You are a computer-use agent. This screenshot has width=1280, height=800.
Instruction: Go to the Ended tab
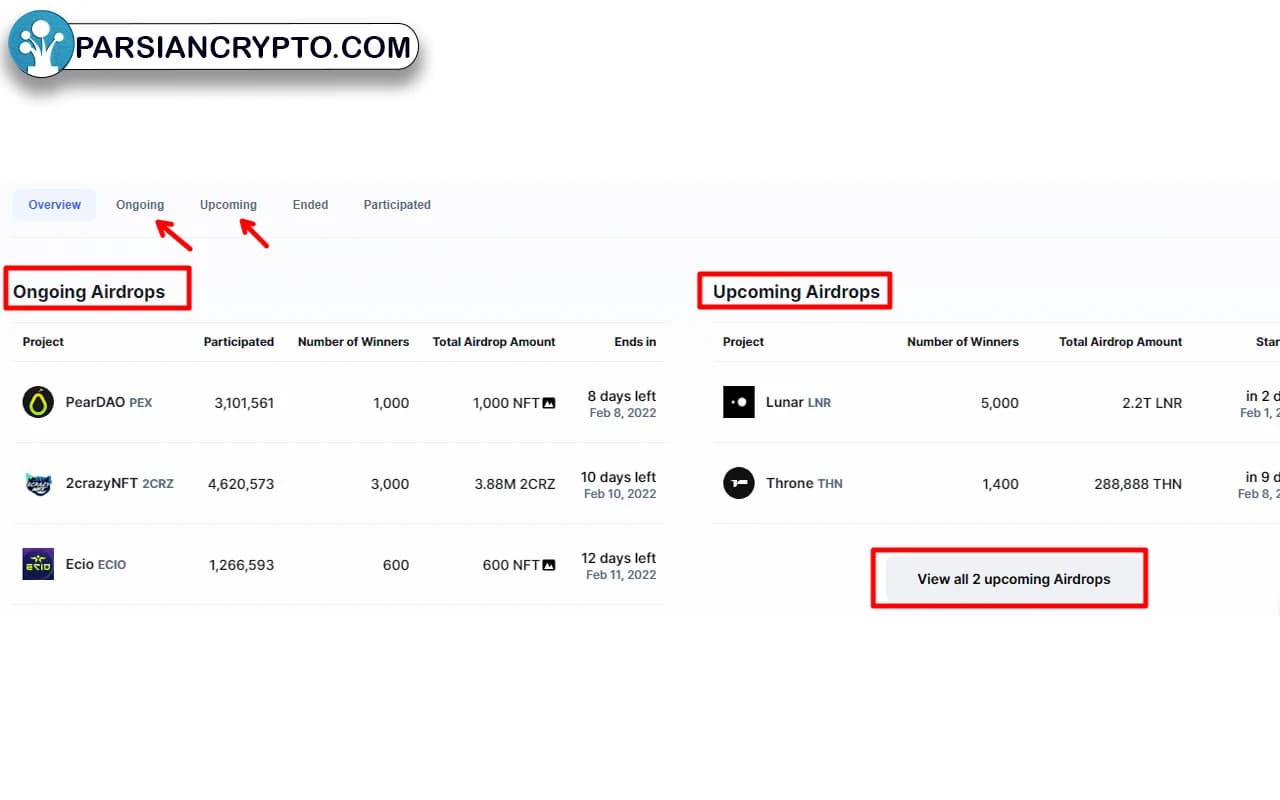click(x=310, y=205)
